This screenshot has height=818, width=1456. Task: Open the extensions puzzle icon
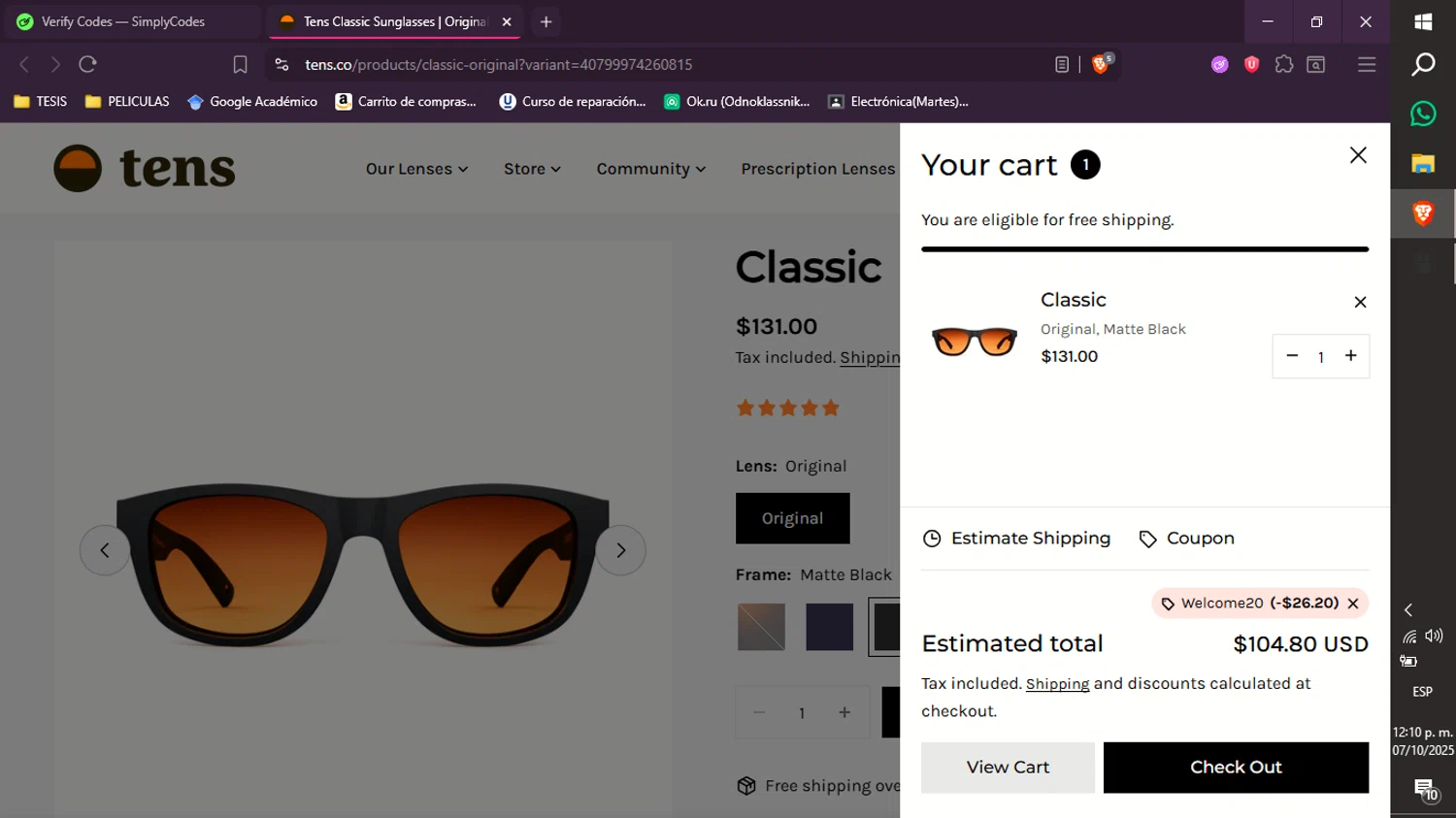coord(1284,64)
